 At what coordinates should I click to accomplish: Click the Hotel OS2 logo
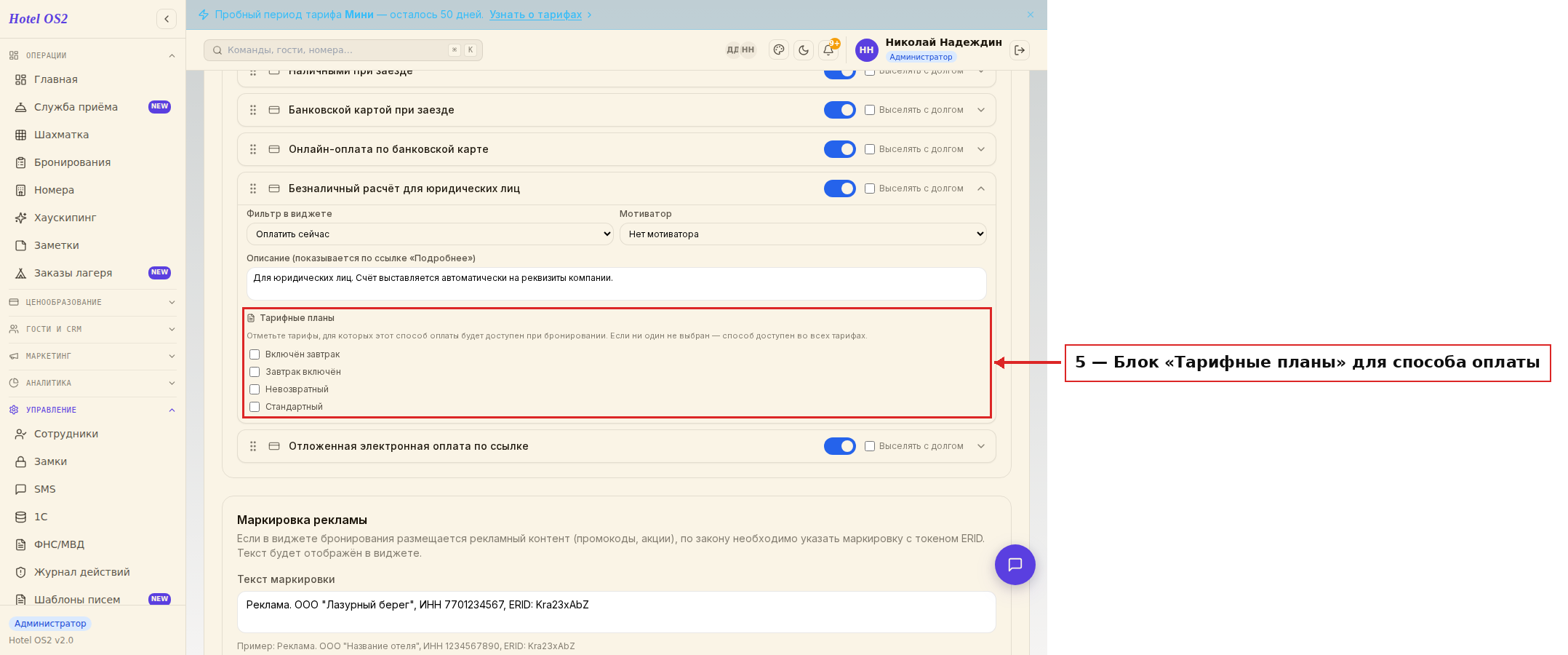38,19
